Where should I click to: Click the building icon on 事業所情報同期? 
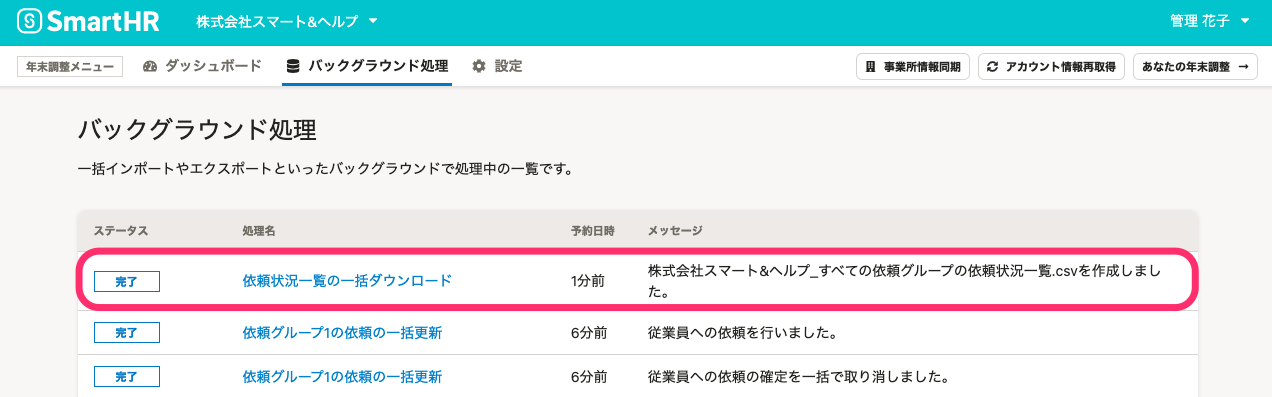pos(871,67)
